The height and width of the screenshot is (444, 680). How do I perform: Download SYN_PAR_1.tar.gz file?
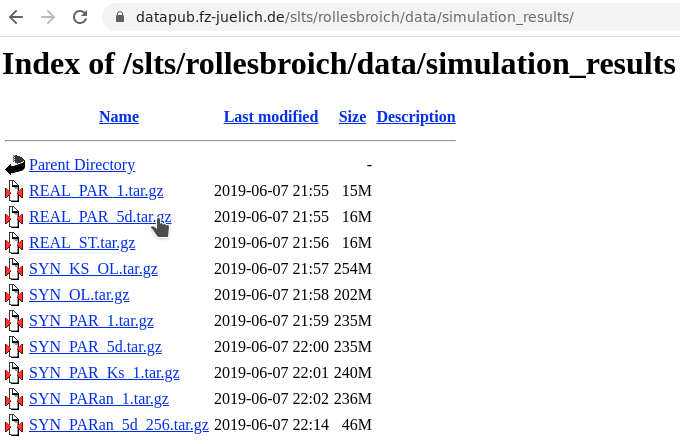tap(91, 321)
